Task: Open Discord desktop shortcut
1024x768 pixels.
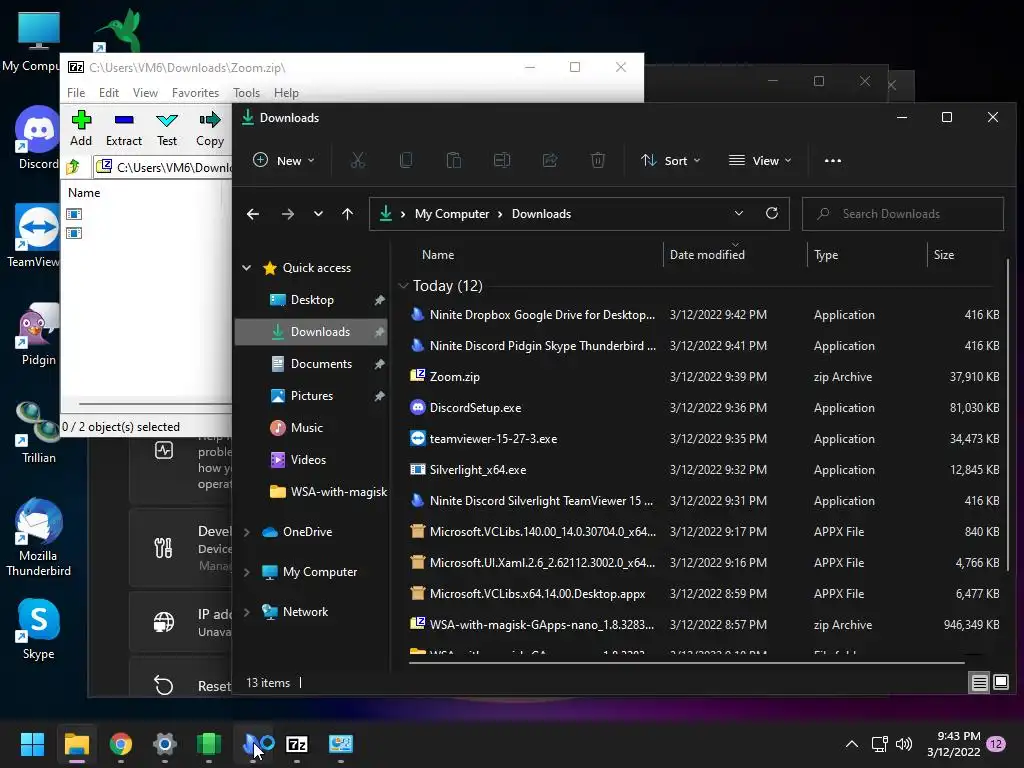Action: point(39,138)
